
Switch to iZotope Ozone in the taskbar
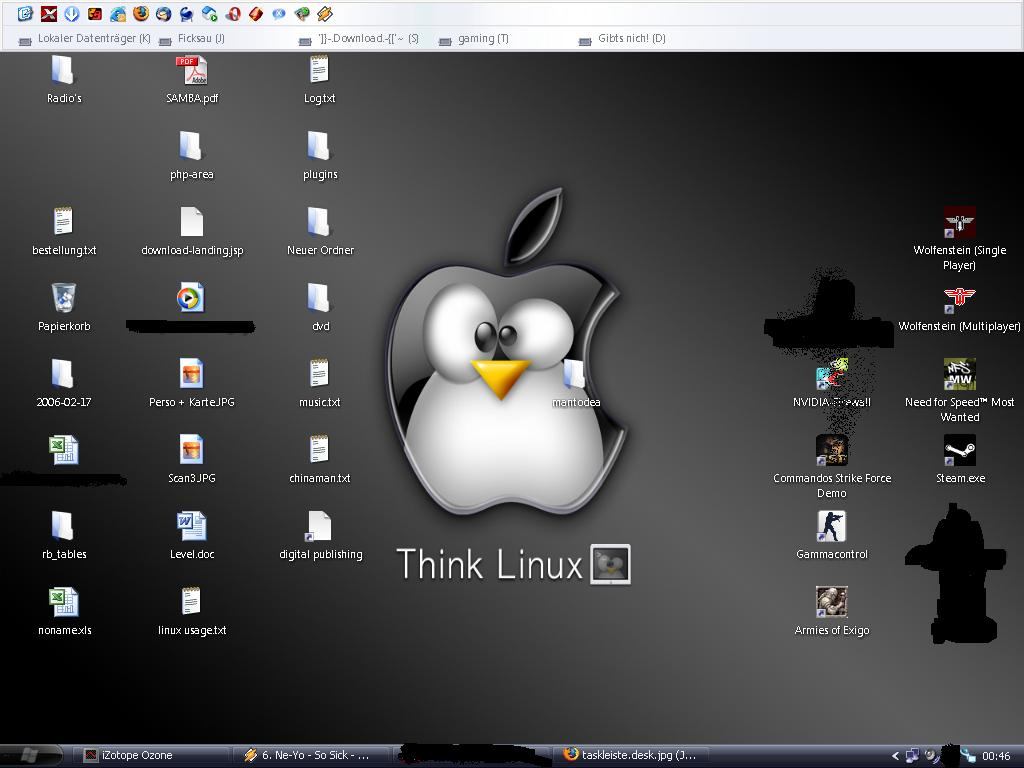coord(150,756)
